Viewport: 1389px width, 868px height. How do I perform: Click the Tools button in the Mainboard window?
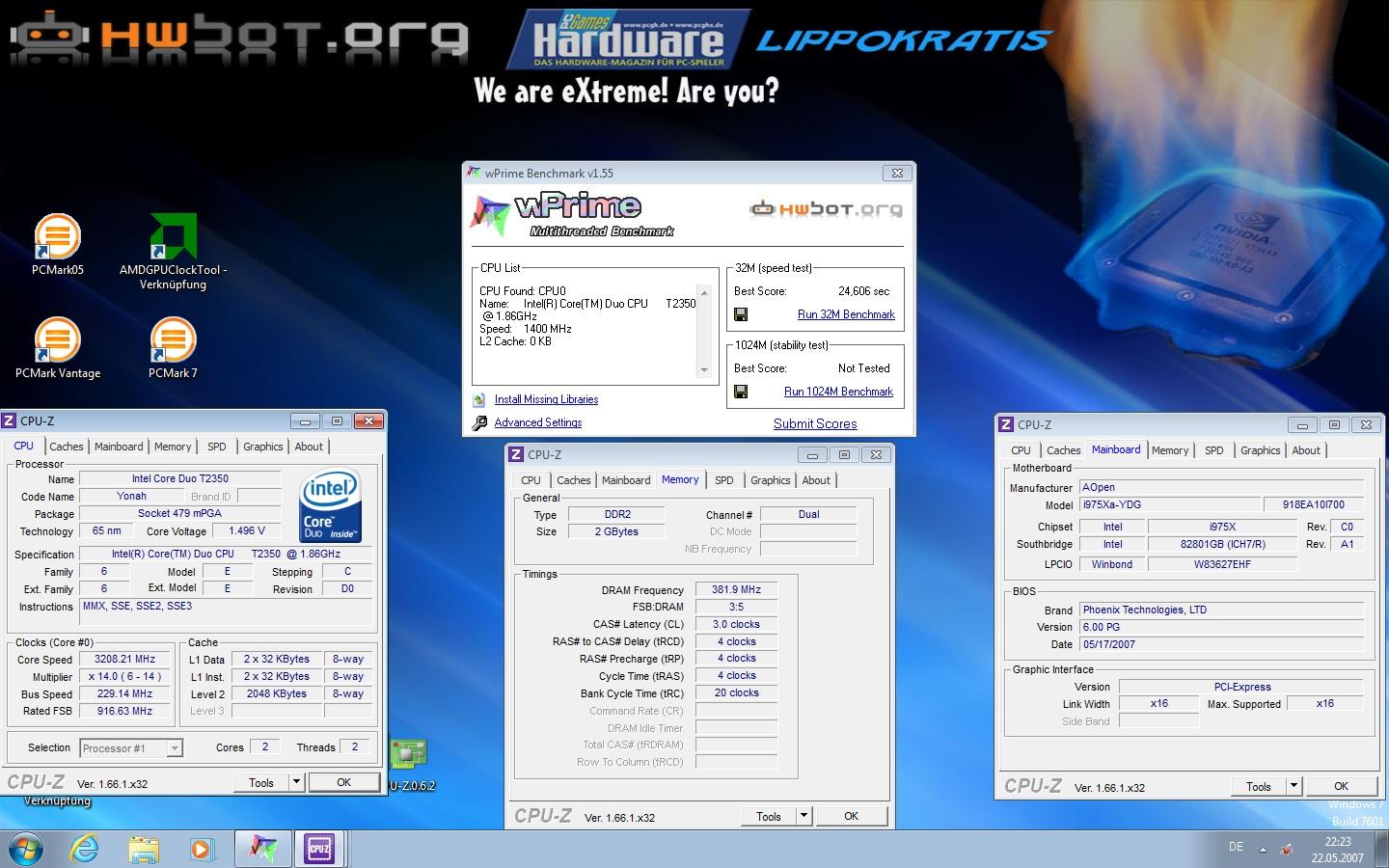pos(1259,786)
